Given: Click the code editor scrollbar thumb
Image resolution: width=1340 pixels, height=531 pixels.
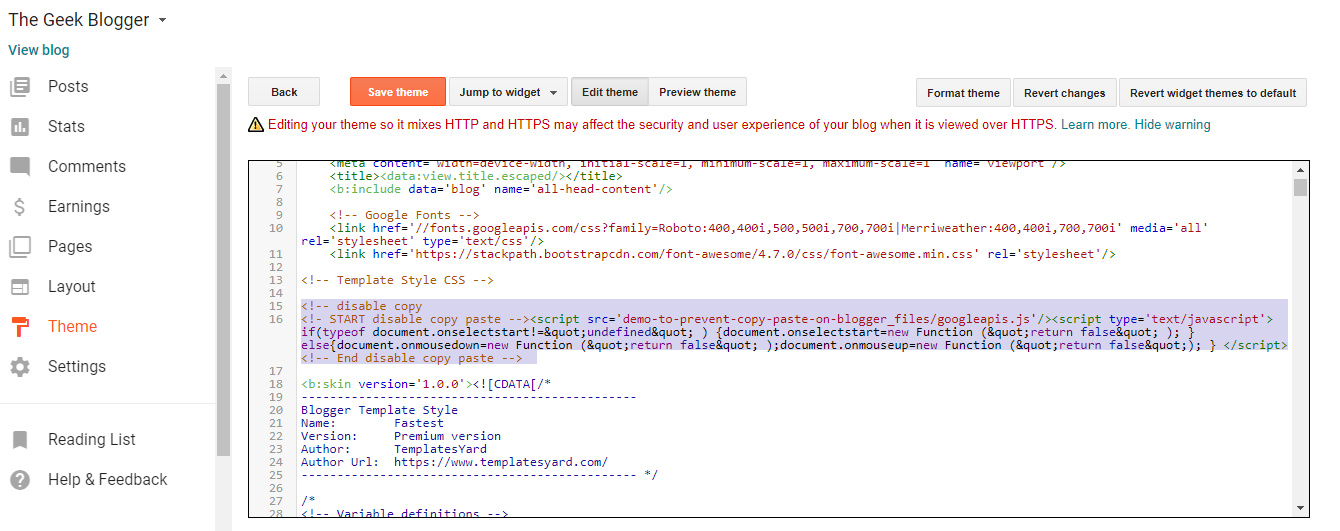Looking at the screenshot, I should 1300,188.
